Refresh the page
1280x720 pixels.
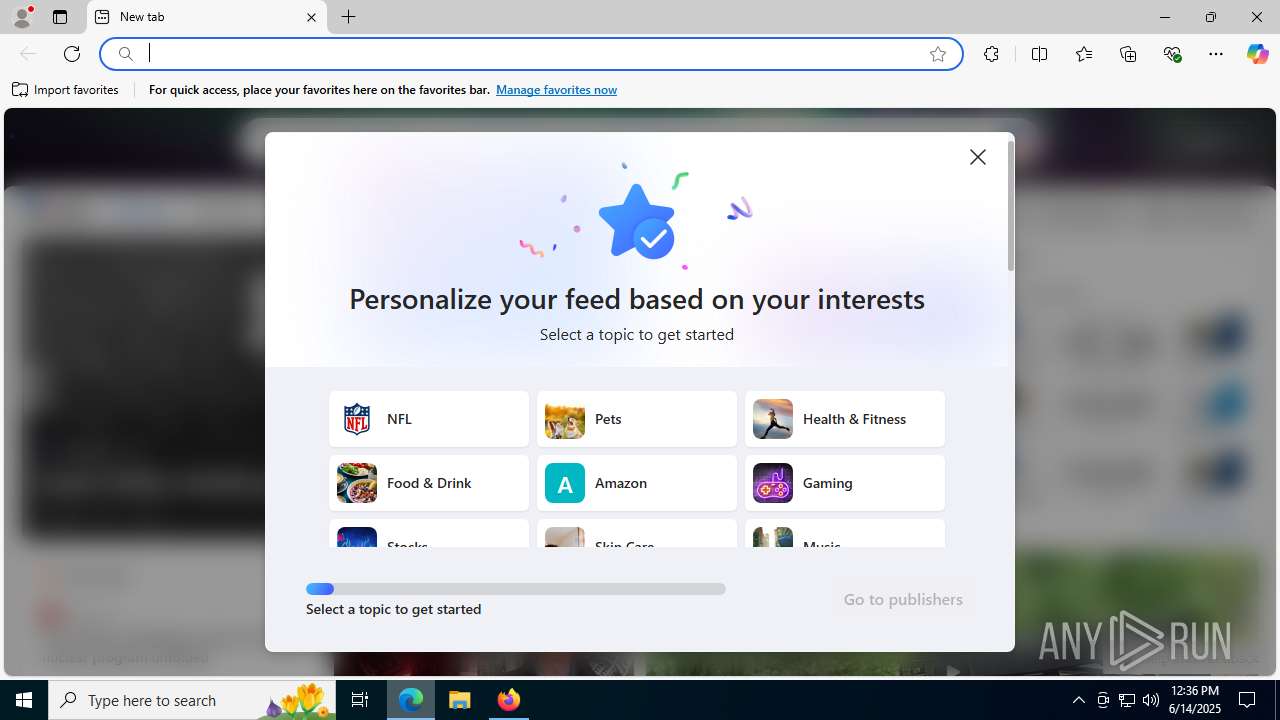click(x=72, y=54)
